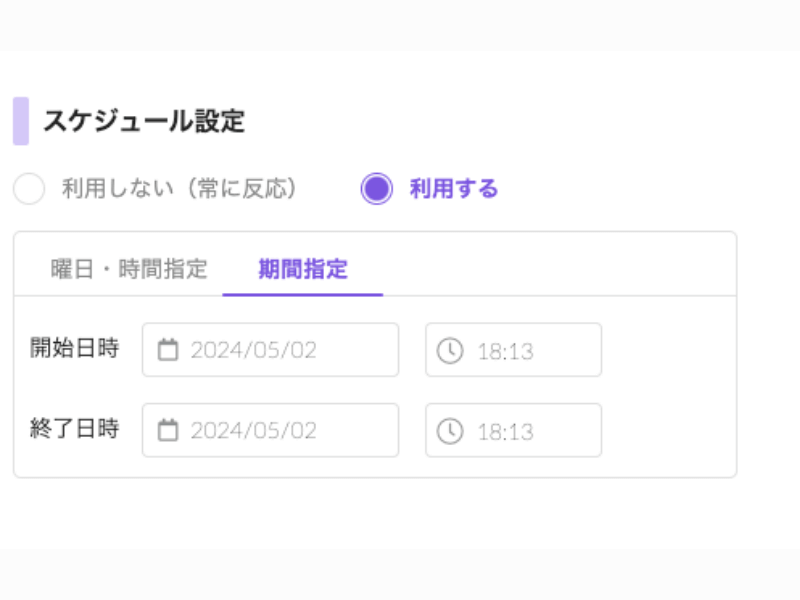Image resolution: width=800 pixels, height=600 pixels.
Task: Select the 利用しない（常に反応） radio button
Action: coord(29,189)
